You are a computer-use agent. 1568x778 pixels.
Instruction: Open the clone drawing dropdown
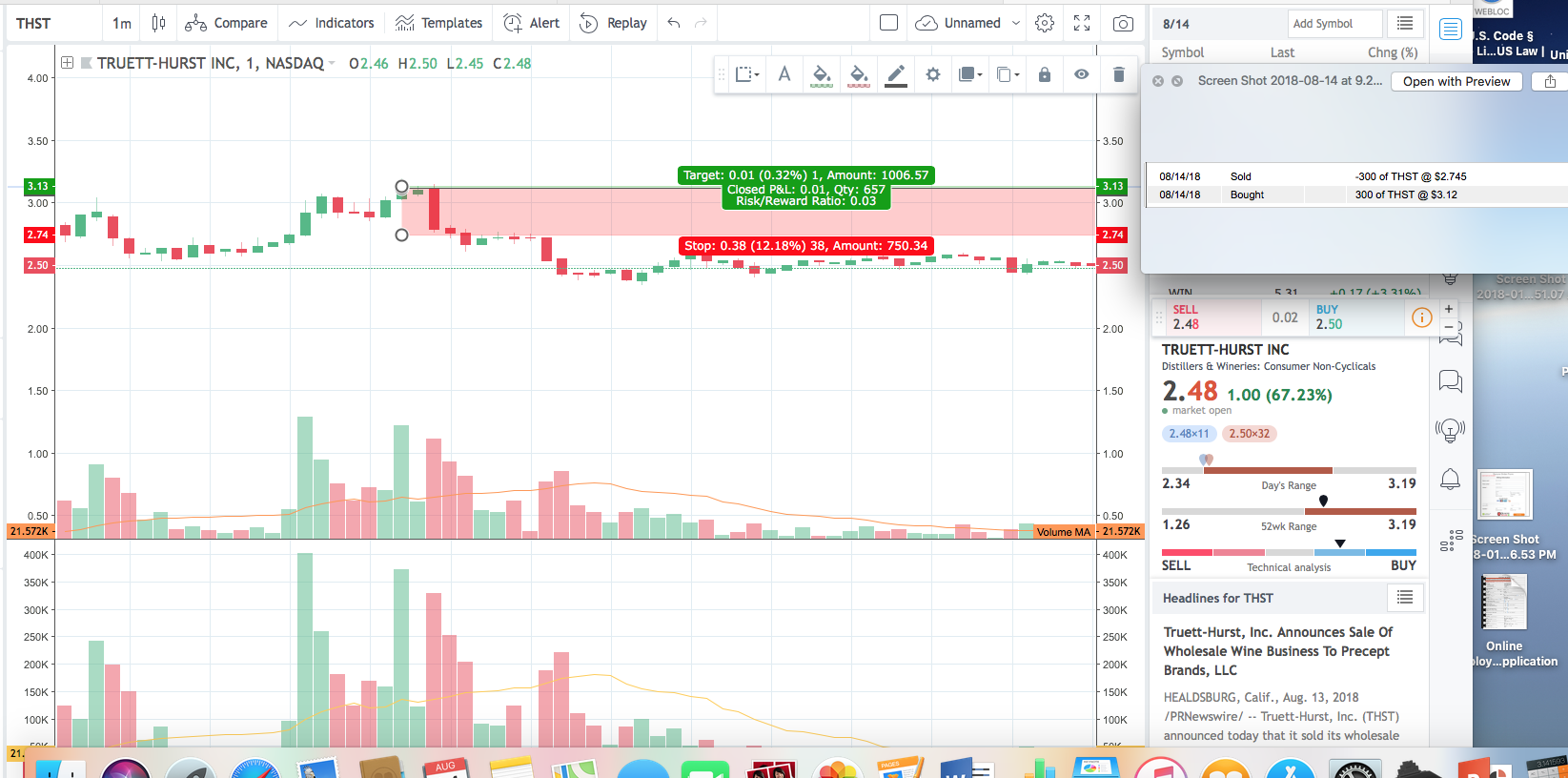coord(1008,74)
